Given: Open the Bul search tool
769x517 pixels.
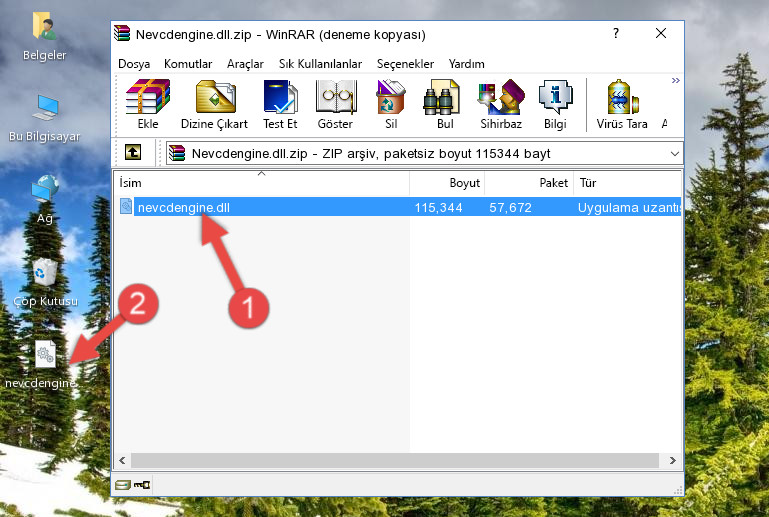Looking at the screenshot, I should tap(444, 104).
